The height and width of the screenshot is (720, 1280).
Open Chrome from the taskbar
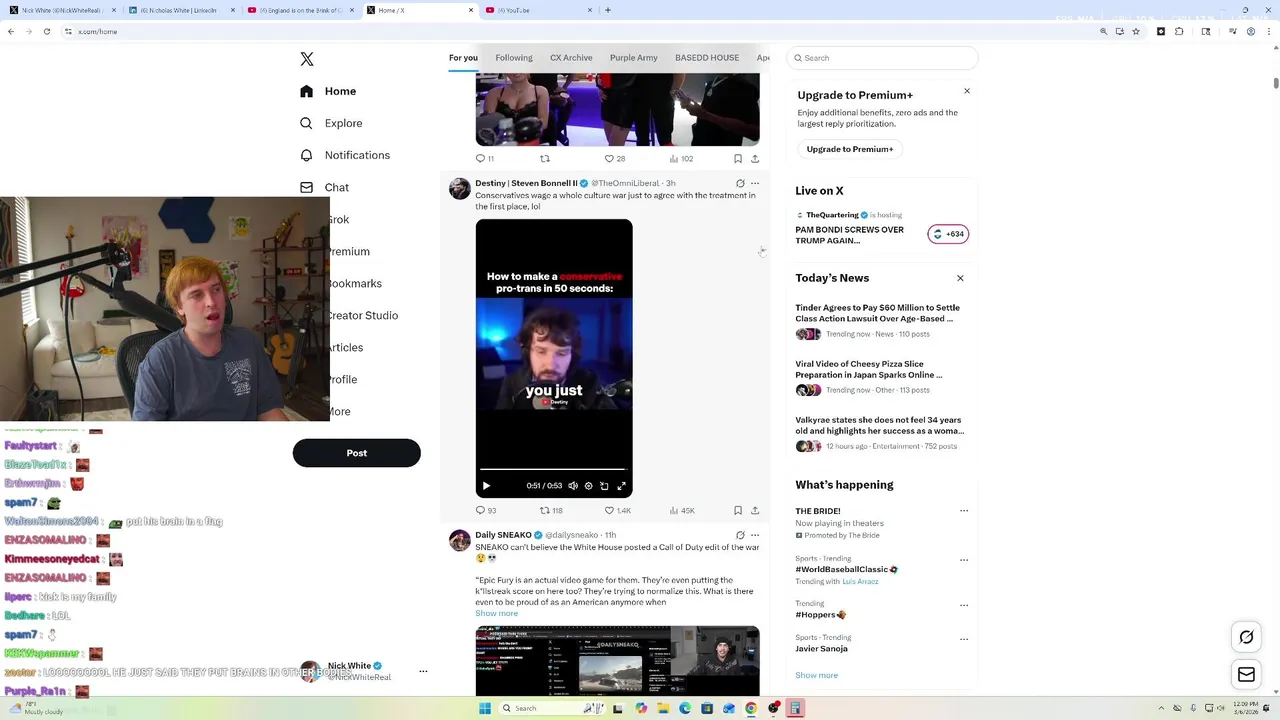(751, 708)
